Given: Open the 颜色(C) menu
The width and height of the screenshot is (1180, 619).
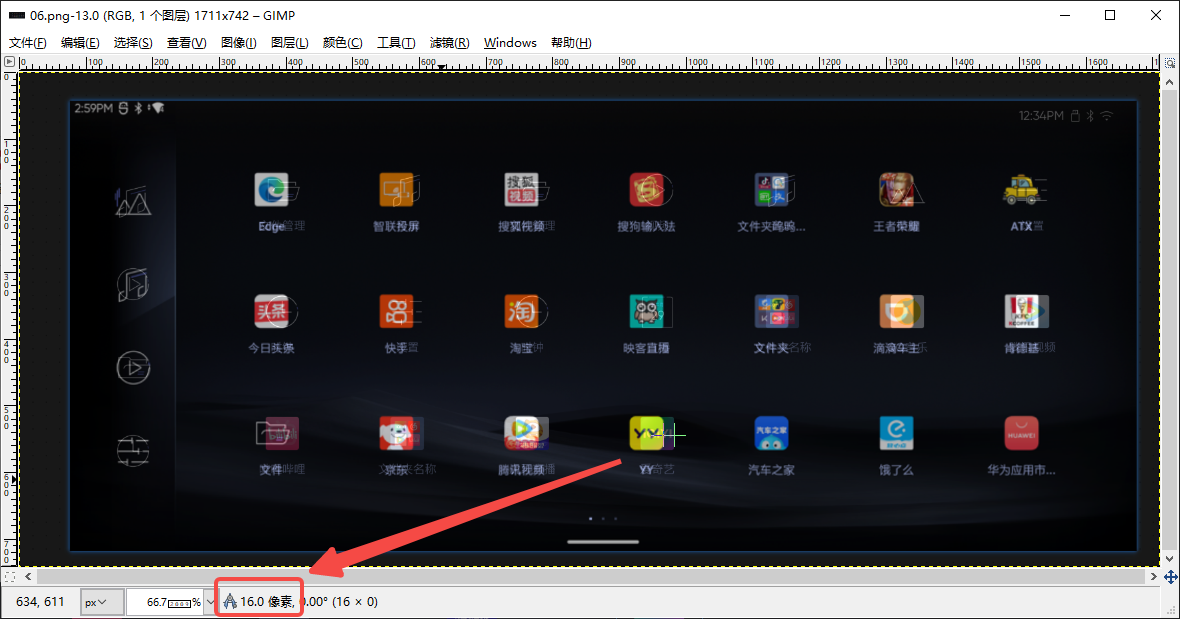Looking at the screenshot, I should [342, 43].
